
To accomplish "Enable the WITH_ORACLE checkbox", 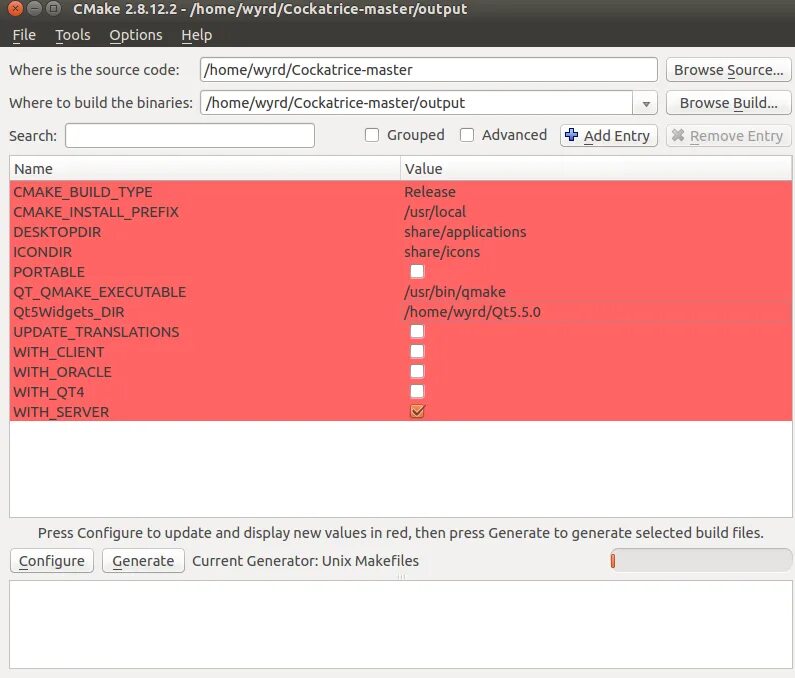I will pyautogui.click(x=417, y=371).
